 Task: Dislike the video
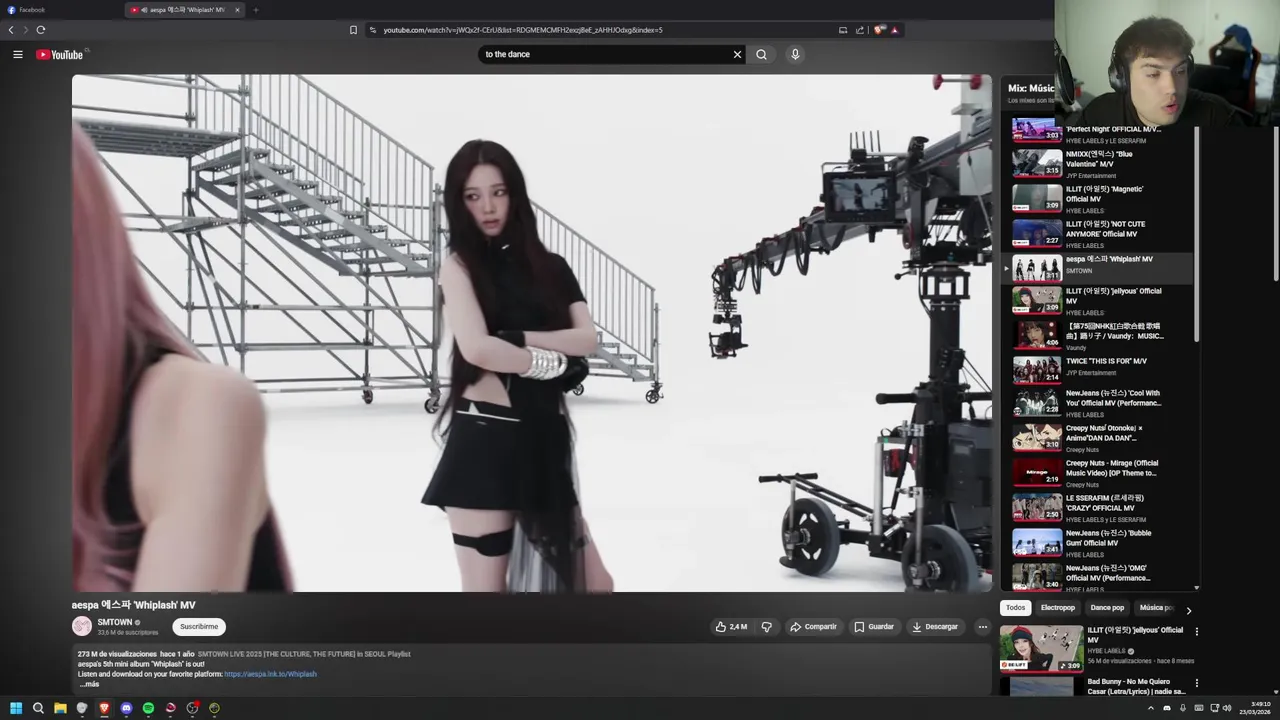click(766, 627)
